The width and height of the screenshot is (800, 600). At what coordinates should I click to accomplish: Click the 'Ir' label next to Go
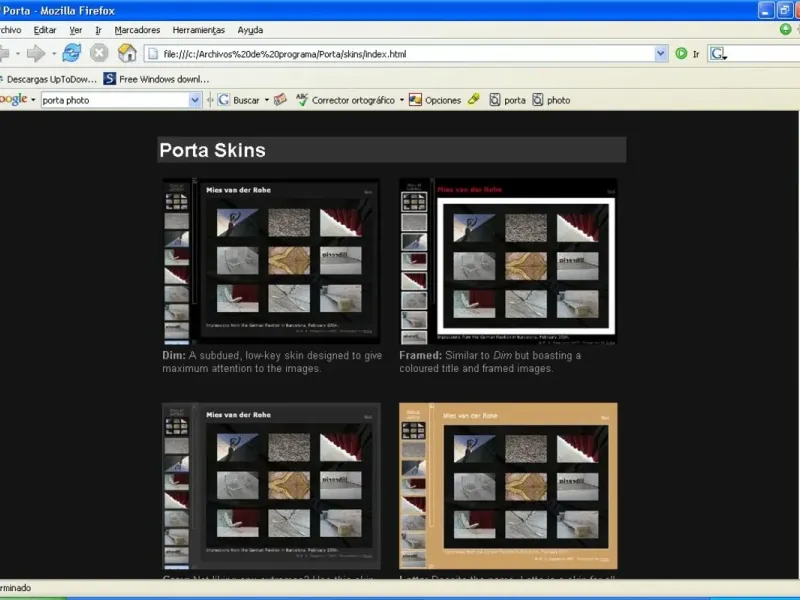695,54
